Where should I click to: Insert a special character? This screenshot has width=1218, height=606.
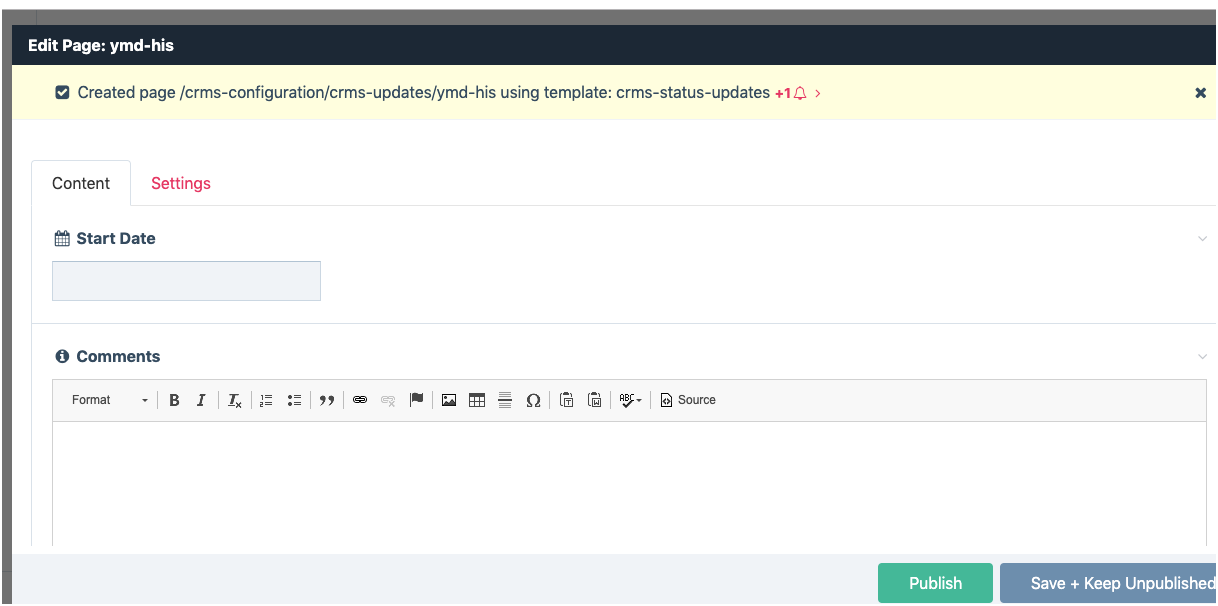(533, 400)
